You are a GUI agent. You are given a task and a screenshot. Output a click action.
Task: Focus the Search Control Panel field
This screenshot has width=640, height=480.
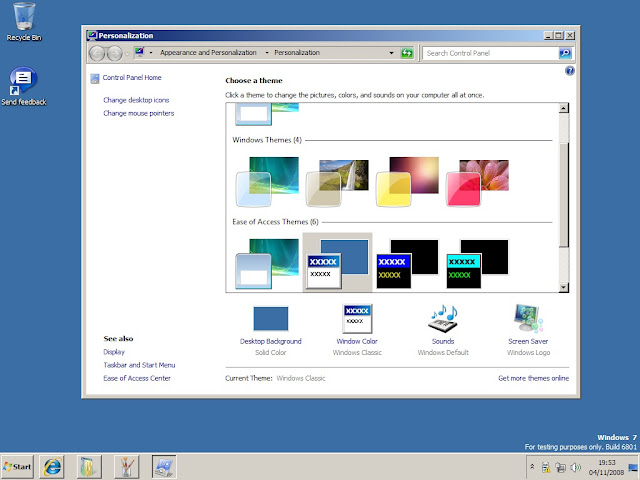(x=490, y=53)
